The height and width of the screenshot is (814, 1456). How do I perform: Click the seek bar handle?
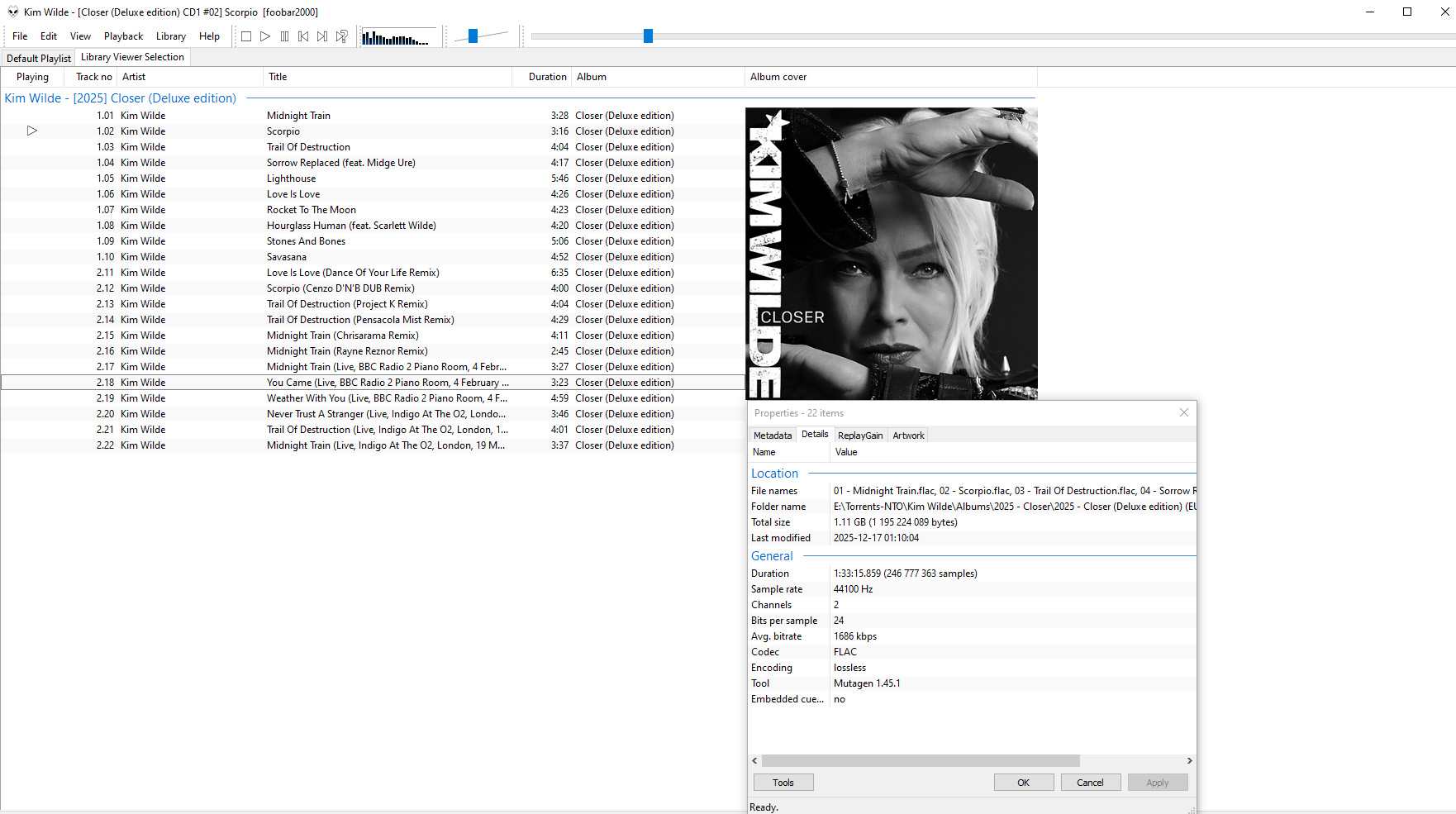(648, 36)
